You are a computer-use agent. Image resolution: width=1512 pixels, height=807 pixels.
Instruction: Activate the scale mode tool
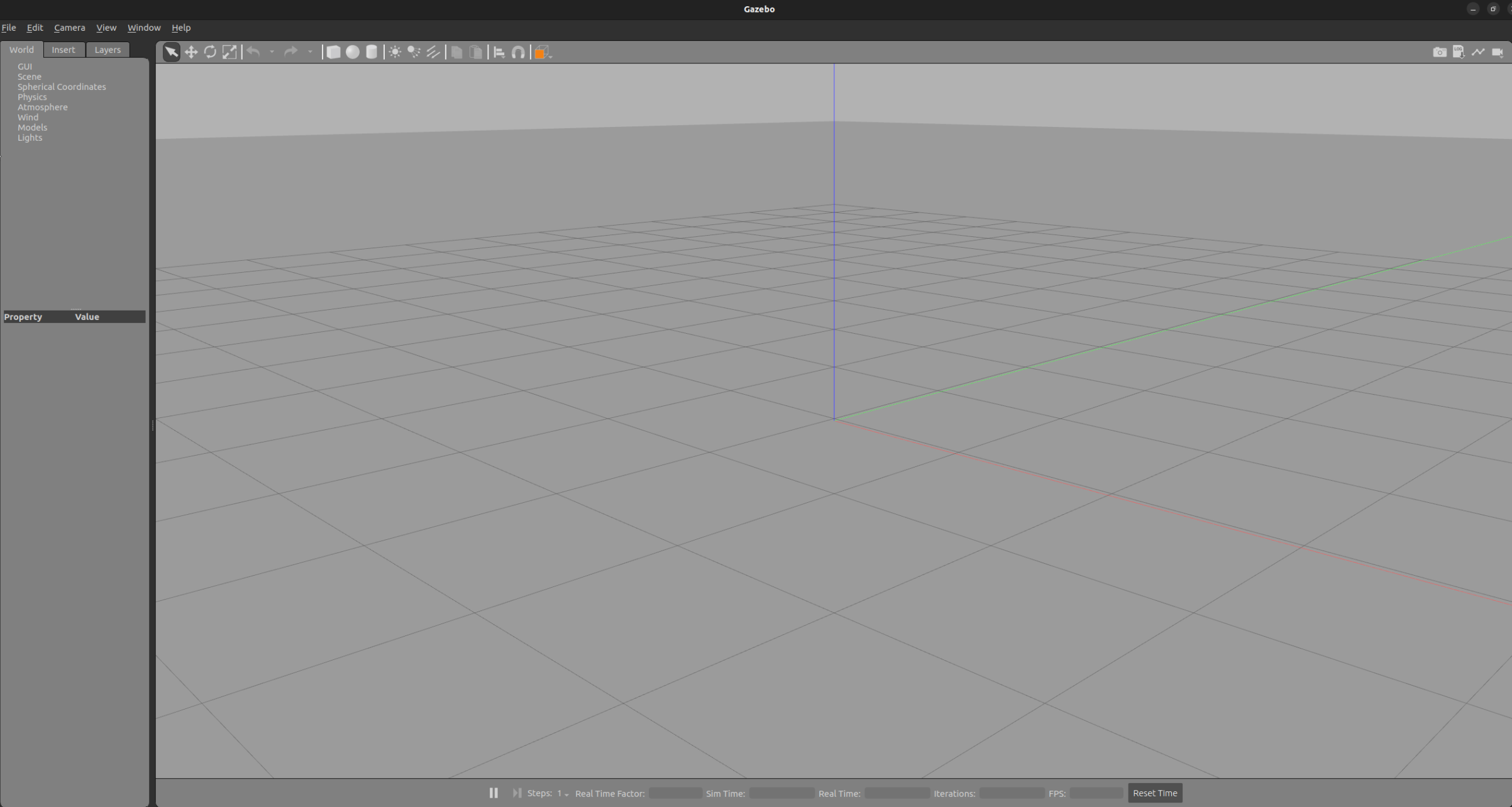click(229, 52)
